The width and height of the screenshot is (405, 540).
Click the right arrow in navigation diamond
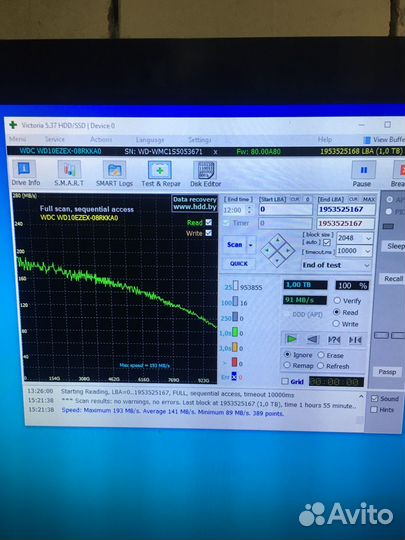point(288,251)
